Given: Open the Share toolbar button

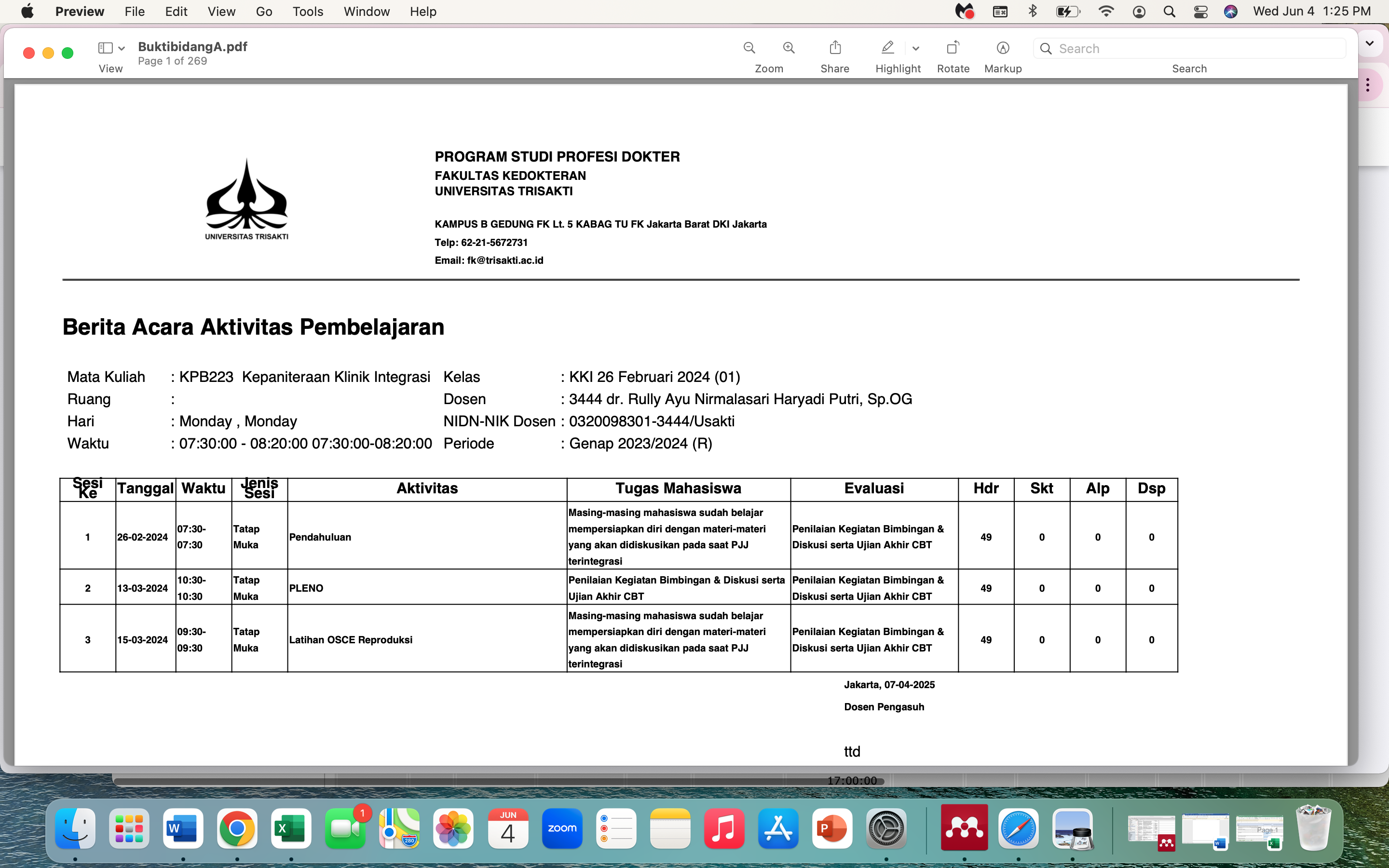Looking at the screenshot, I should click(835, 48).
